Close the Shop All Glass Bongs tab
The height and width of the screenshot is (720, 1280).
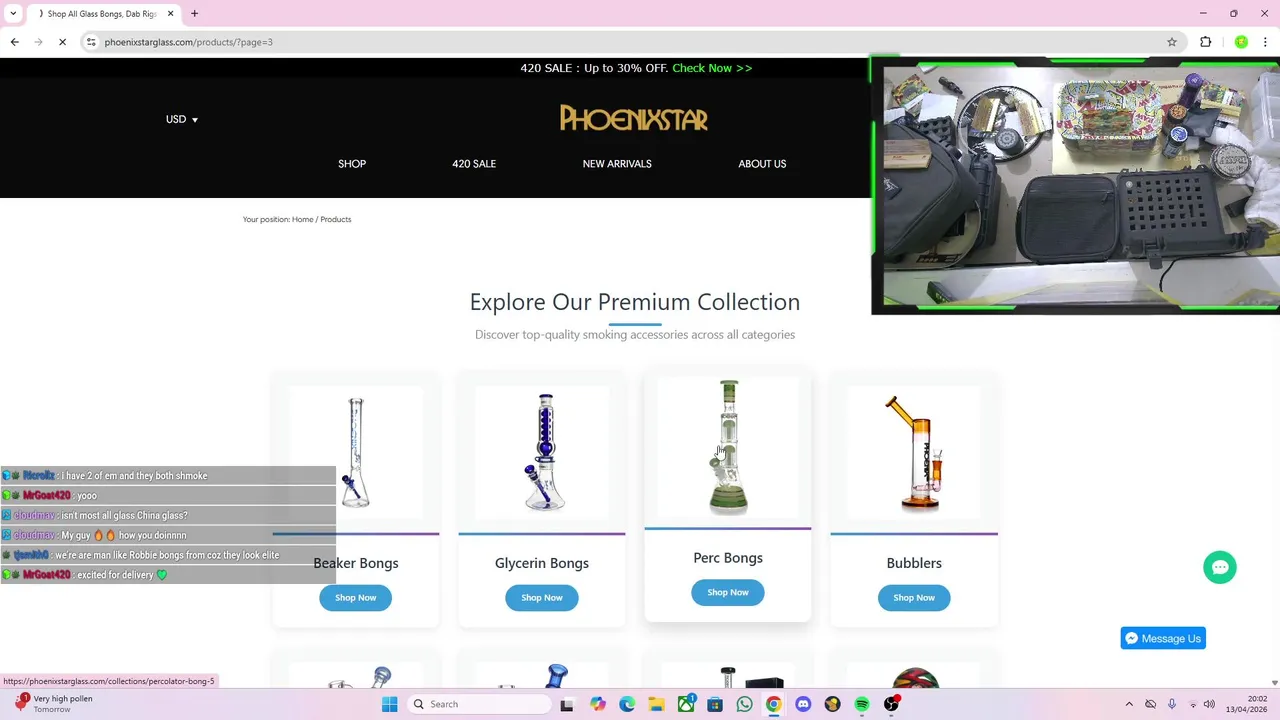170,14
